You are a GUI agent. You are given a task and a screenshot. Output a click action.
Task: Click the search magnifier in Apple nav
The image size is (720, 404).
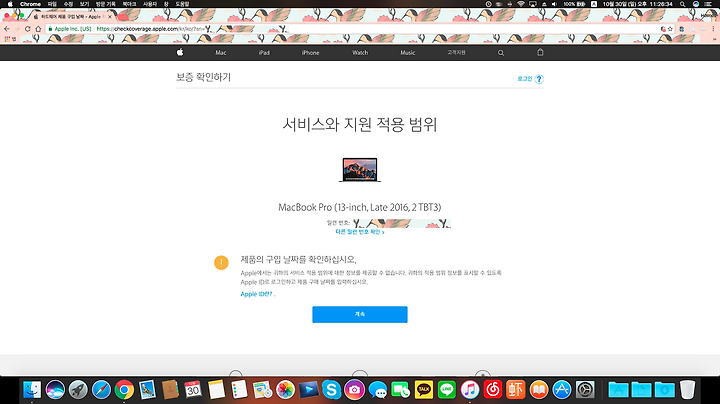(501, 53)
